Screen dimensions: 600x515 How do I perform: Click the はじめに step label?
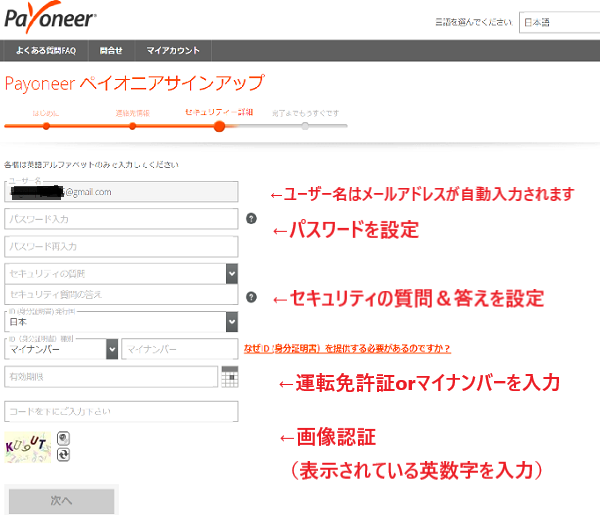[46, 113]
